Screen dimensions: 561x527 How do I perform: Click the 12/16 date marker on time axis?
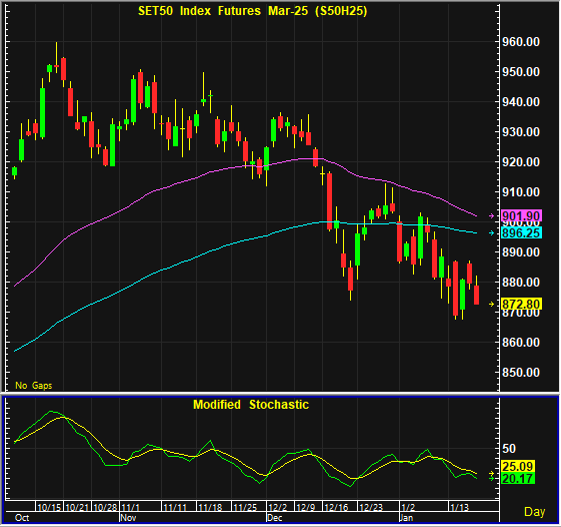coord(337,507)
